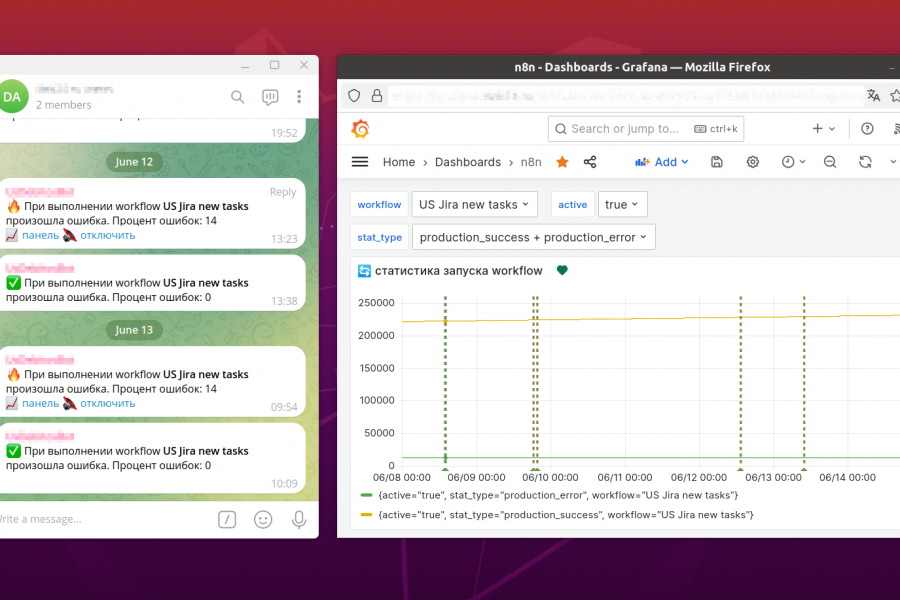Click the stat_type variable label
This screenshot has height=600, width=900.
[379, 237]
